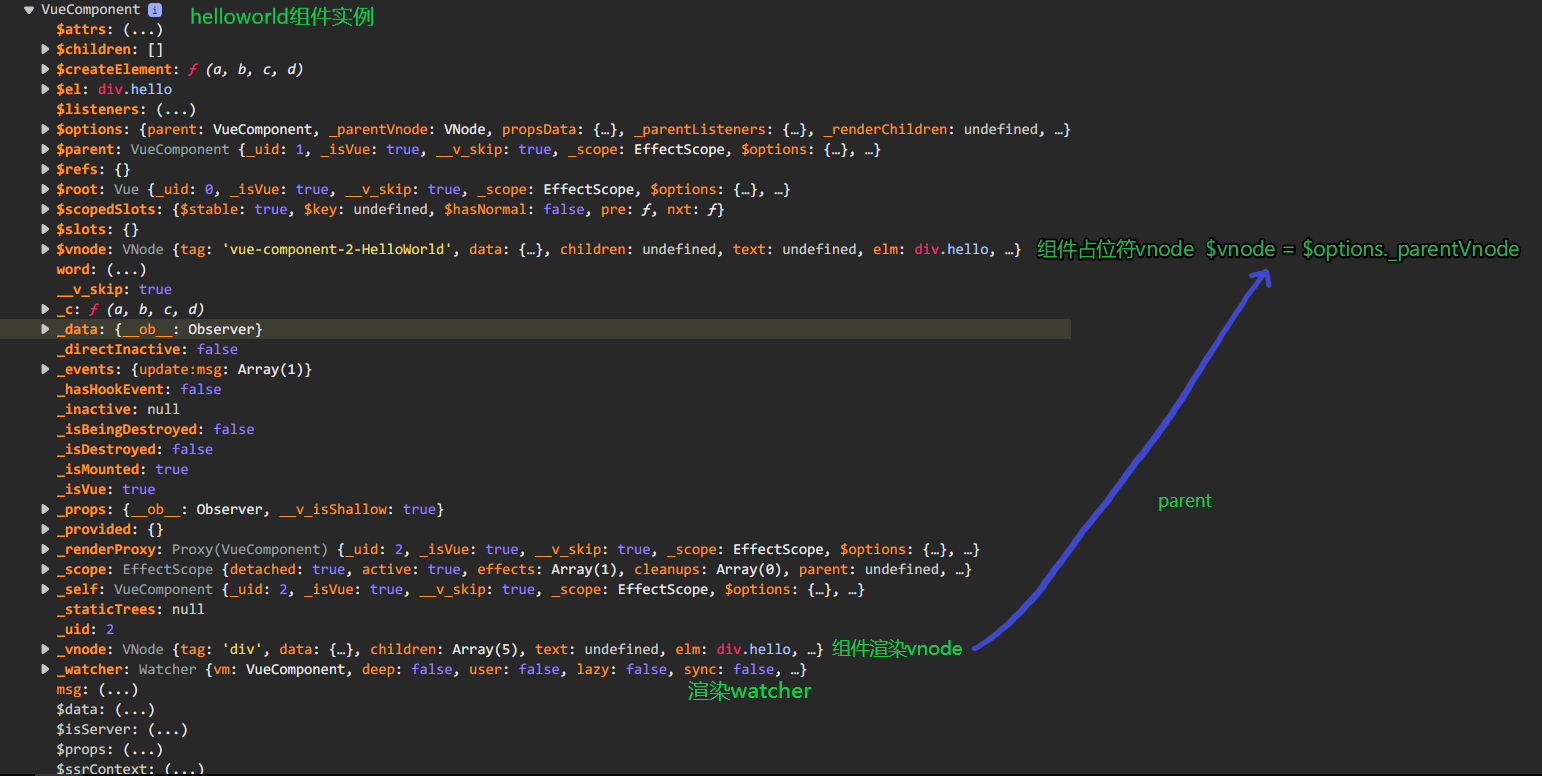Expand the $root Vue entry
This screenshot has width=1542, height=776.
pyautogui.click(x=45, y=189)
